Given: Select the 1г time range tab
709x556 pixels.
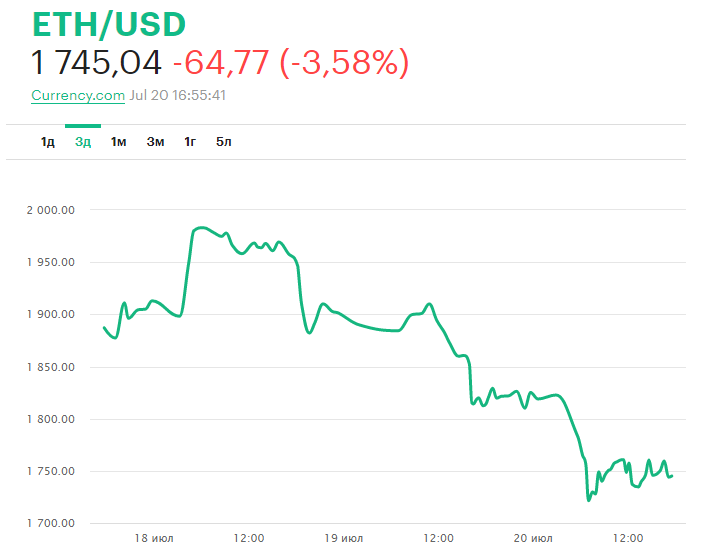Looking at the screenshot, I should click(x=189, y=142).
